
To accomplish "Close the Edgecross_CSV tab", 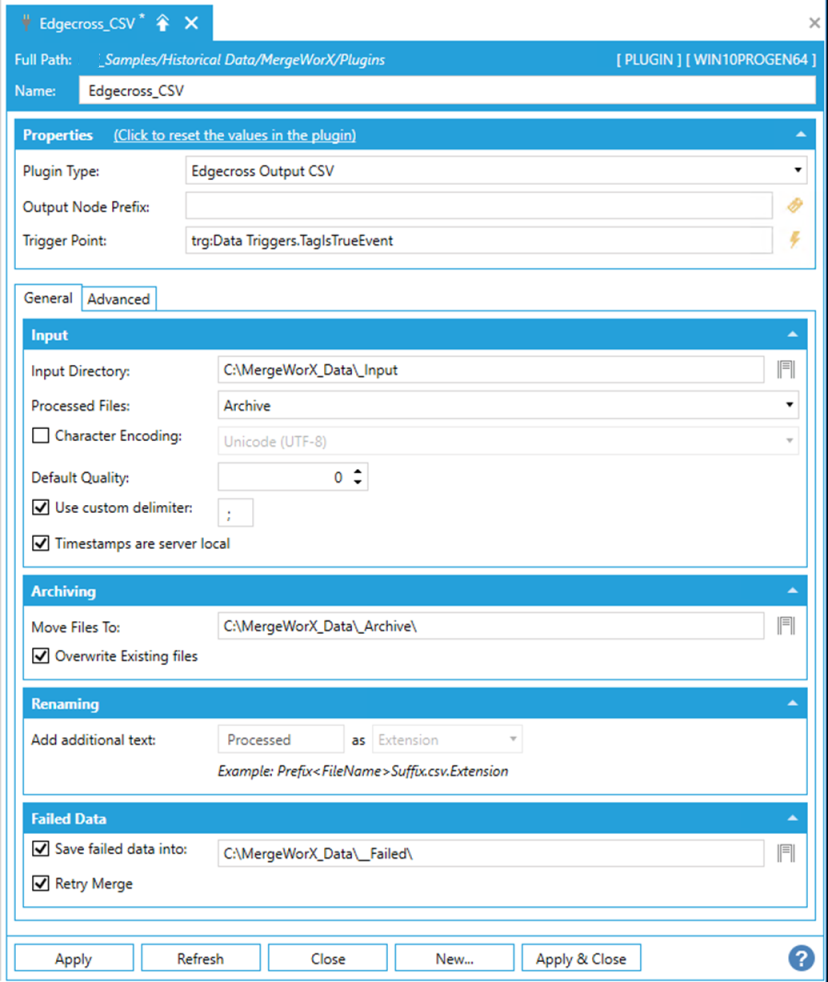I will click(x=192, y=23).
